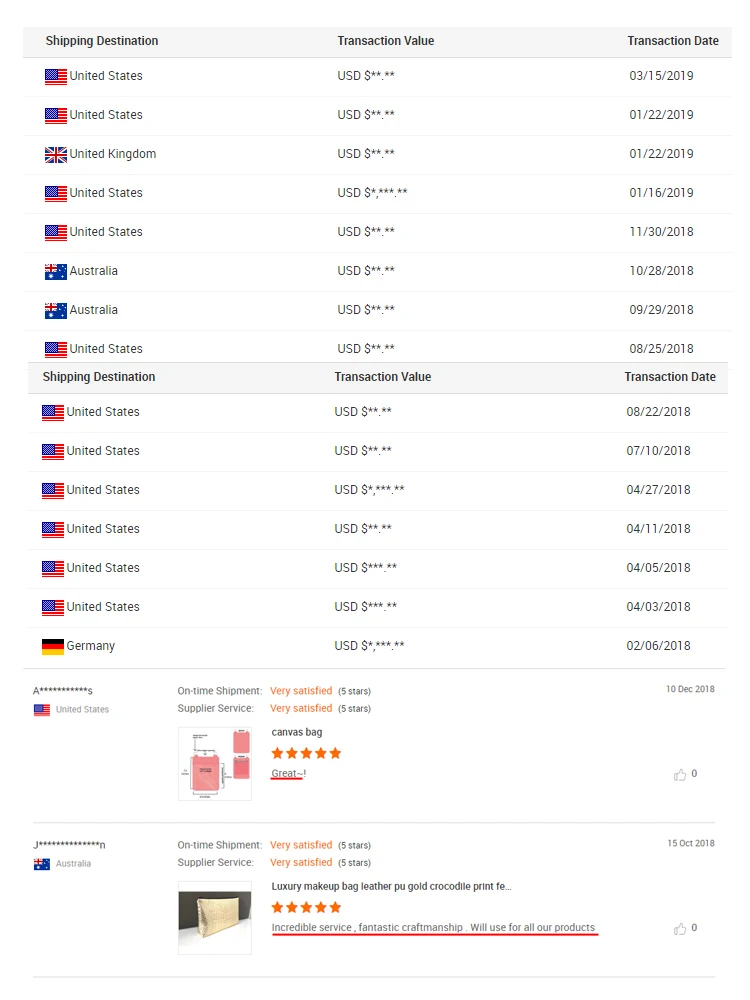The height and width of the screenshot is (1000, 750).
Task: Click thumbs-up icon on canvas bag review
Action: 680,775
